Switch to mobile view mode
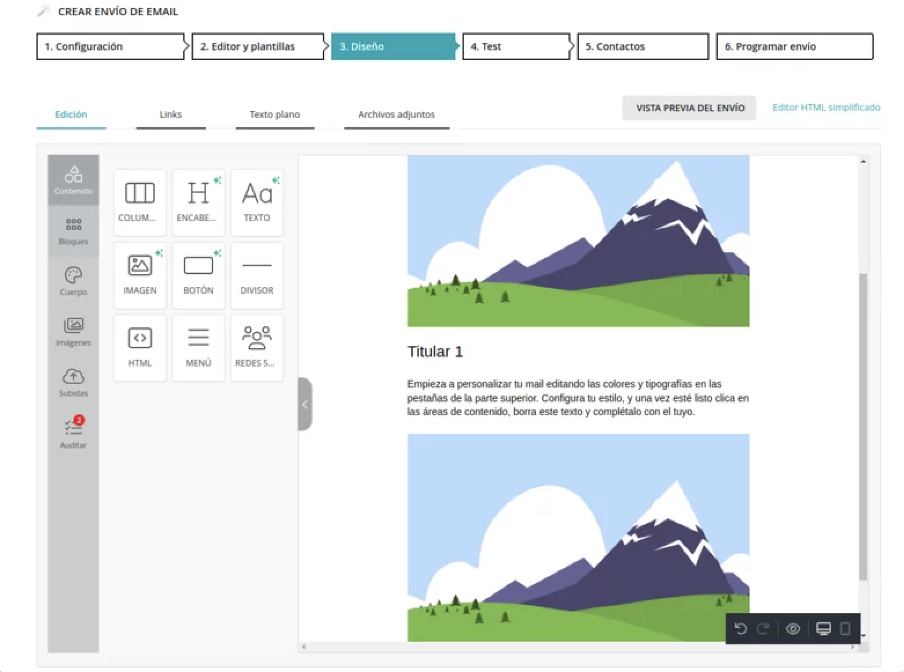 click(845, 628)
